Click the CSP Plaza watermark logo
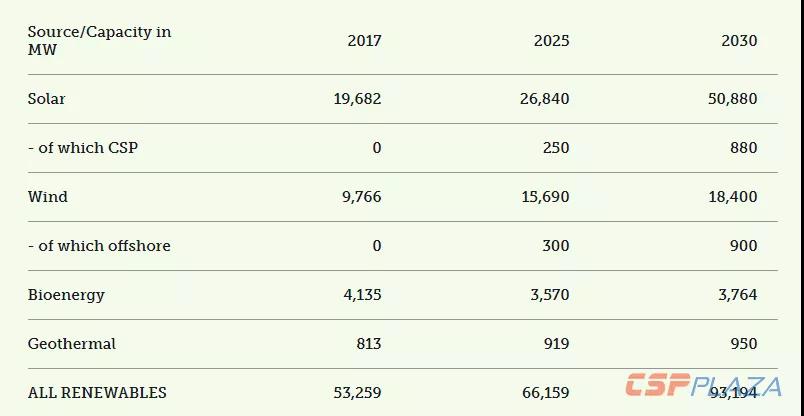Image resolution: width=804 pixels, height=416 pixels. tap(704, 385)
